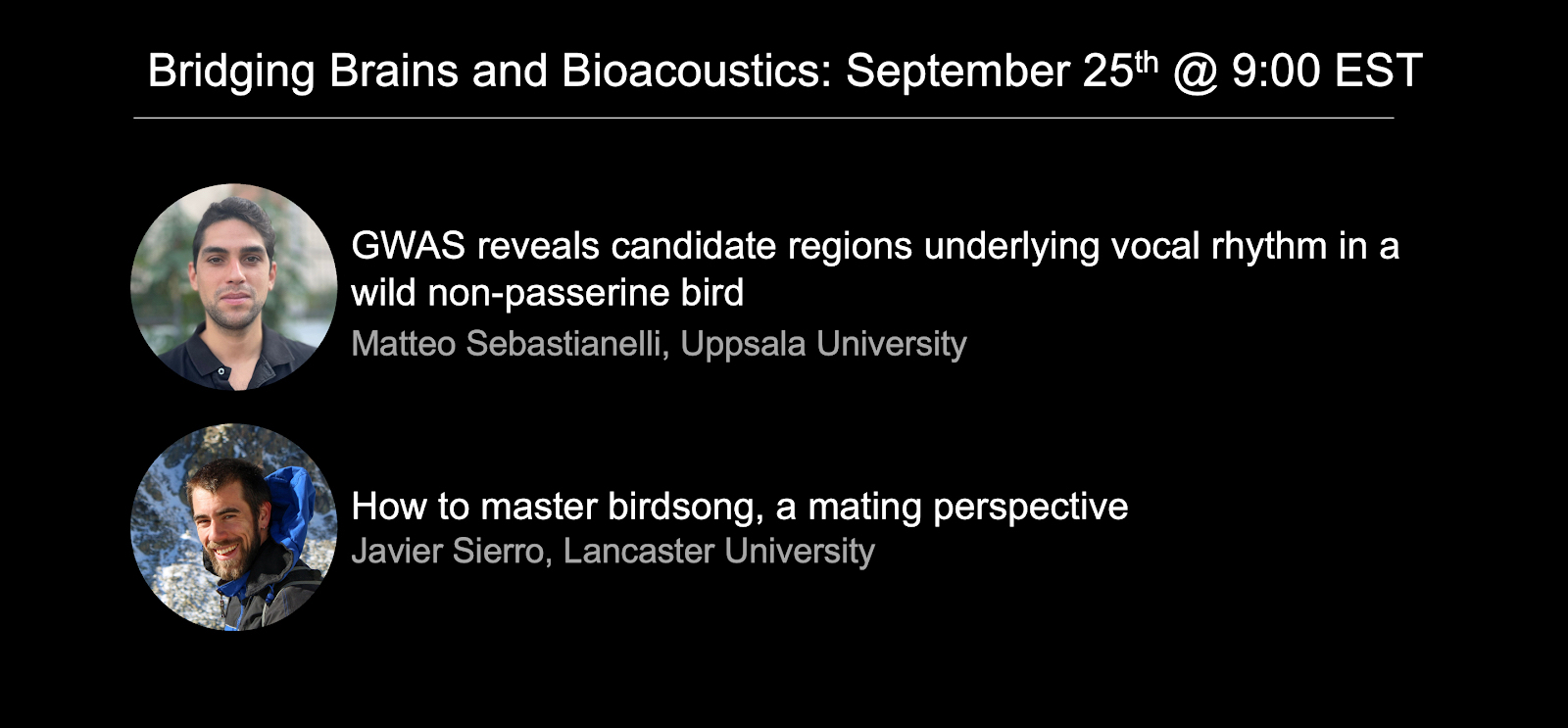Click the "Lancaster University" affiliation

(718, 551)
